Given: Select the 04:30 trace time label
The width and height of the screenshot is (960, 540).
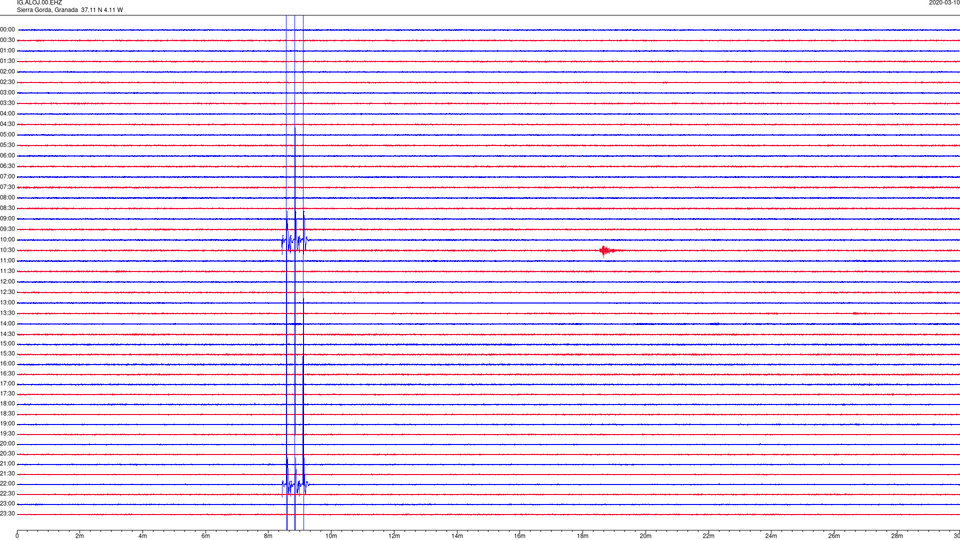Looking at the screenshot, I should [7, 124].
